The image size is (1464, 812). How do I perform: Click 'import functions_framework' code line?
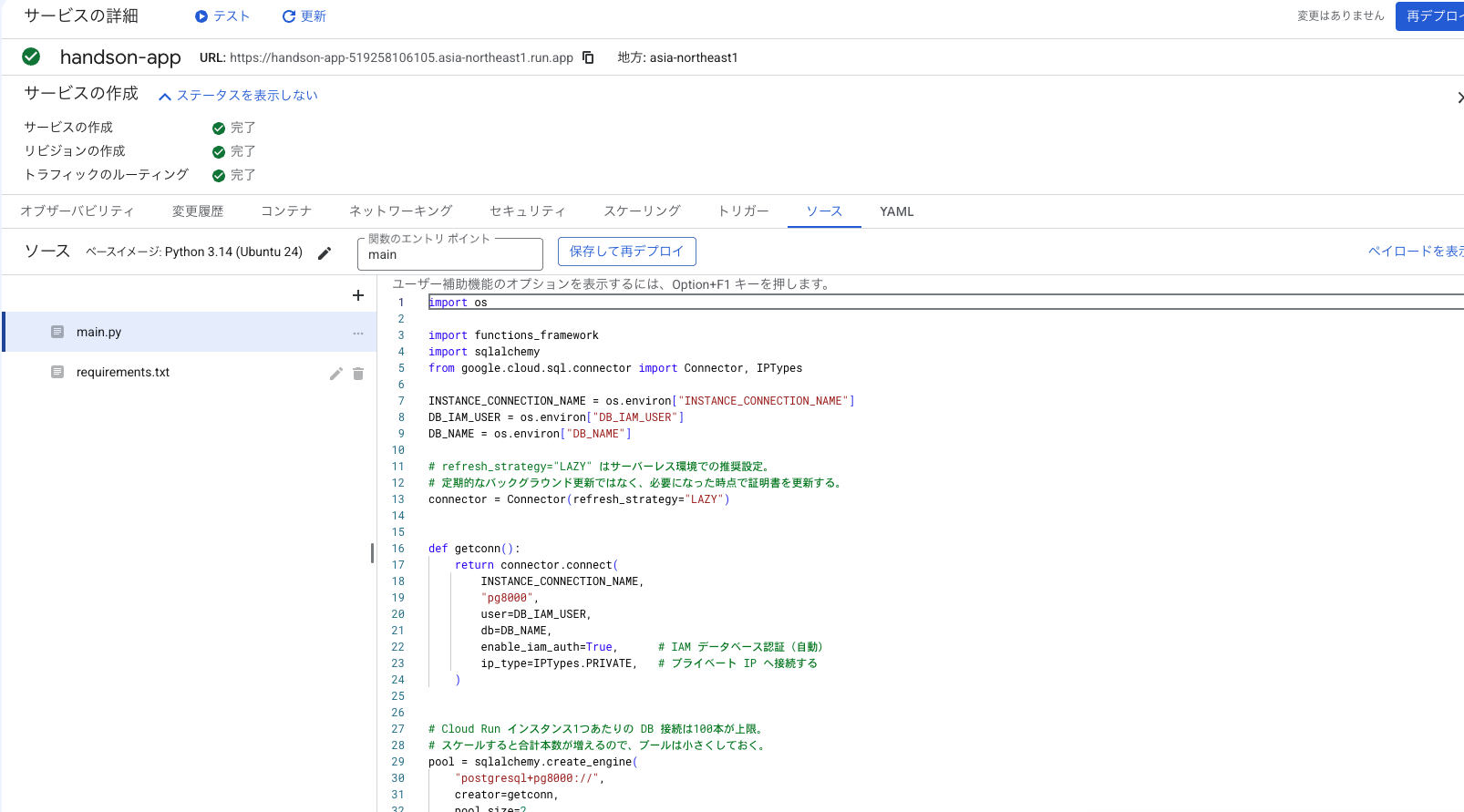(513, 335)
